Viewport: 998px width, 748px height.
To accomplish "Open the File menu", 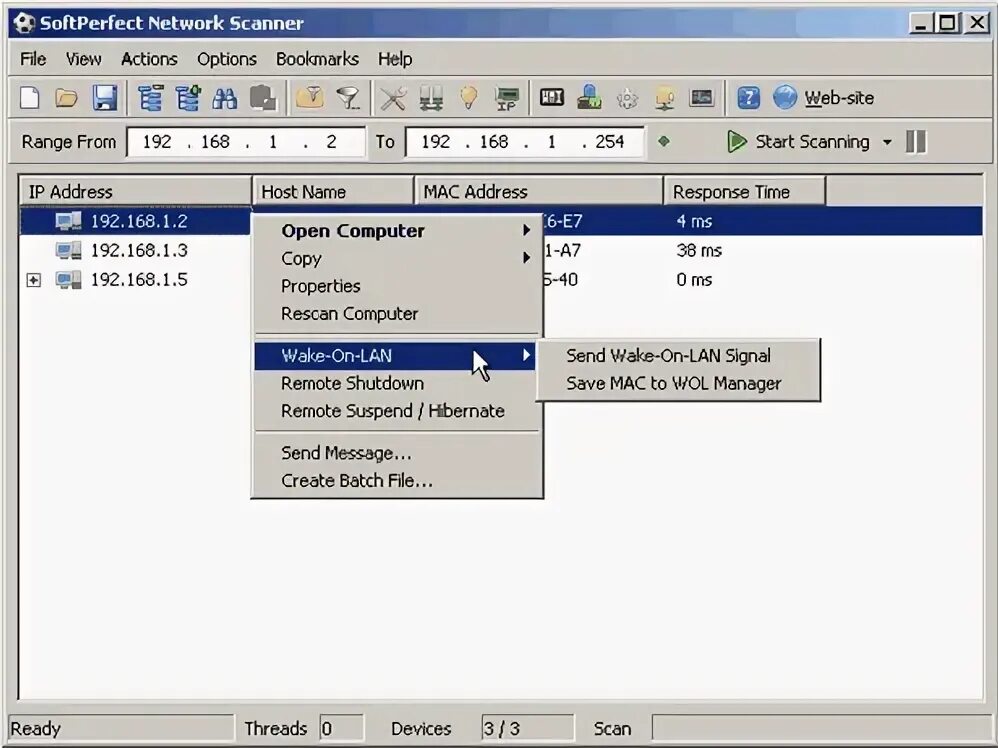I will click(x=33, y=59).
